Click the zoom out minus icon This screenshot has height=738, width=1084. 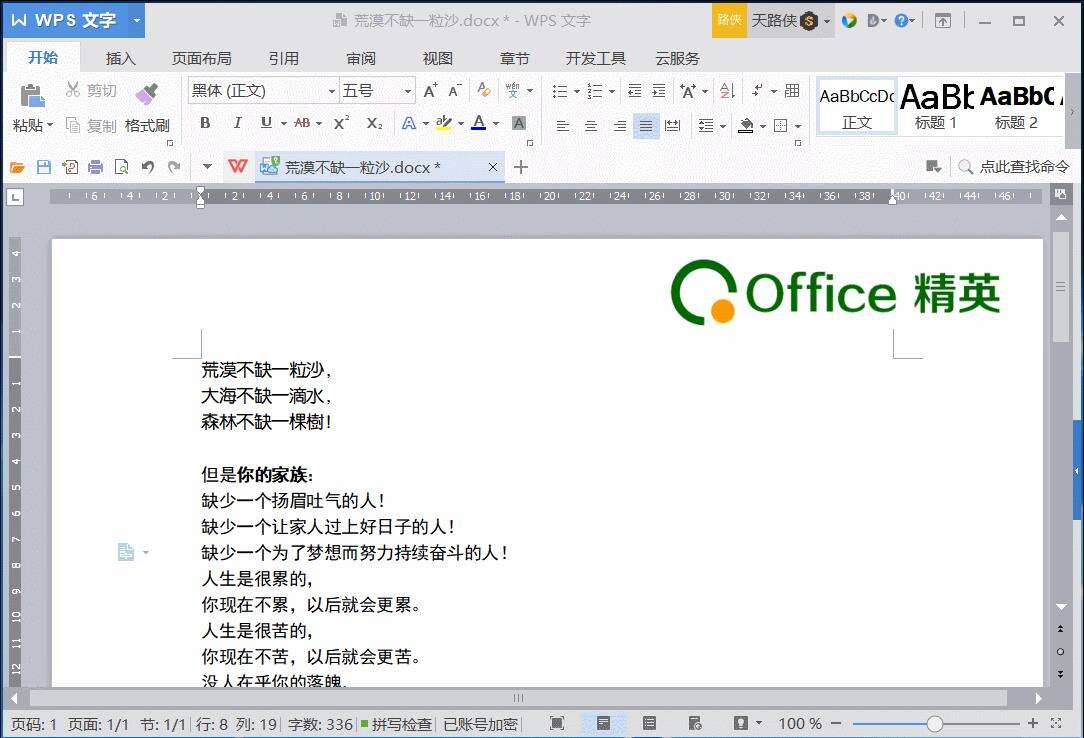coord(835,723)
